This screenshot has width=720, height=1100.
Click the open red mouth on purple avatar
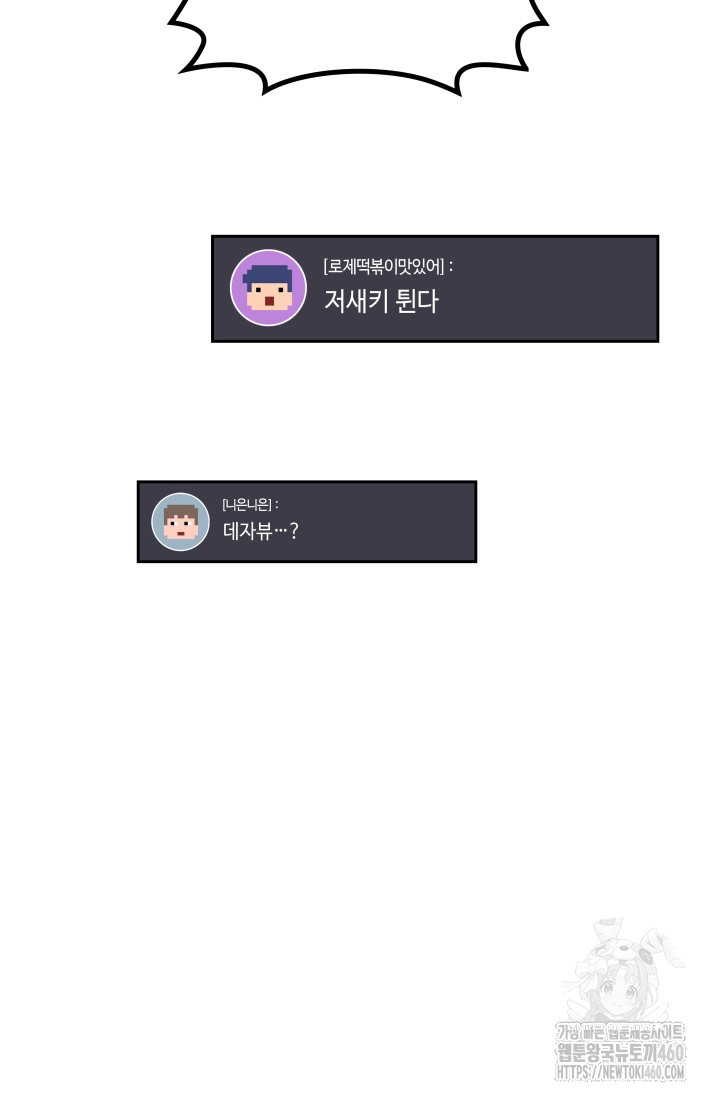[269, 302]
